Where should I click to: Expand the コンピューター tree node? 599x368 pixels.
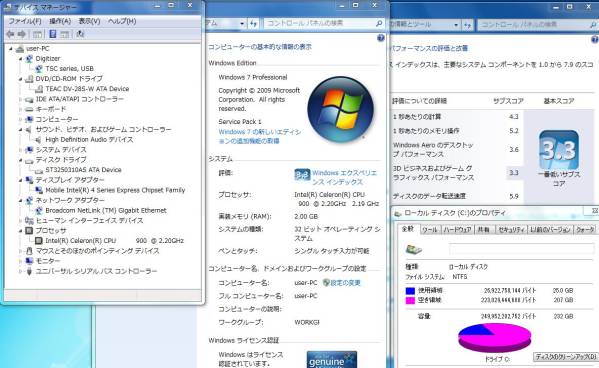click(x=21, y=120)
